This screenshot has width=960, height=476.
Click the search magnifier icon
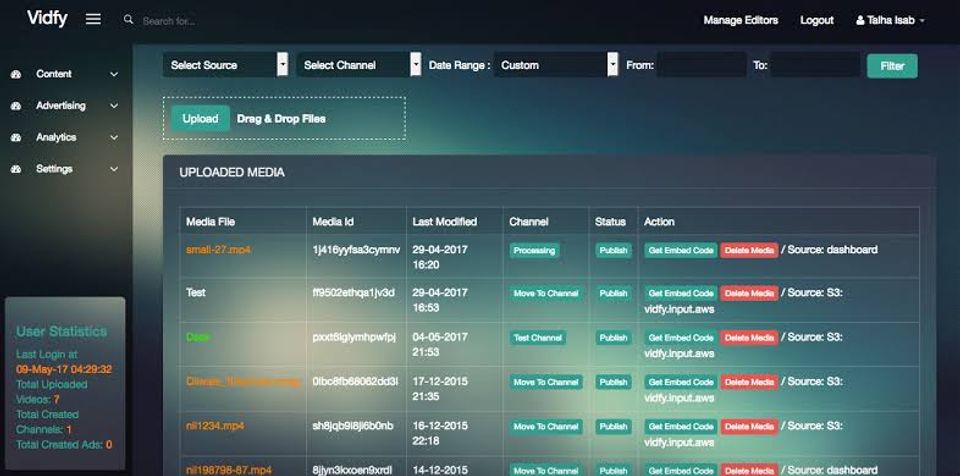pos(128,20)
